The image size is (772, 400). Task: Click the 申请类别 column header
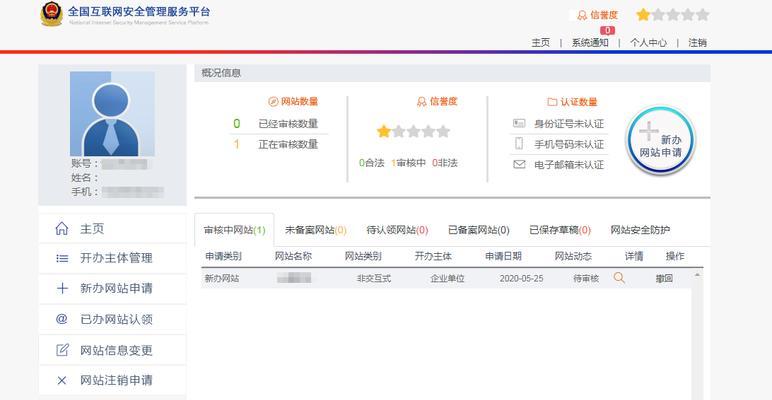coord(224,256)
